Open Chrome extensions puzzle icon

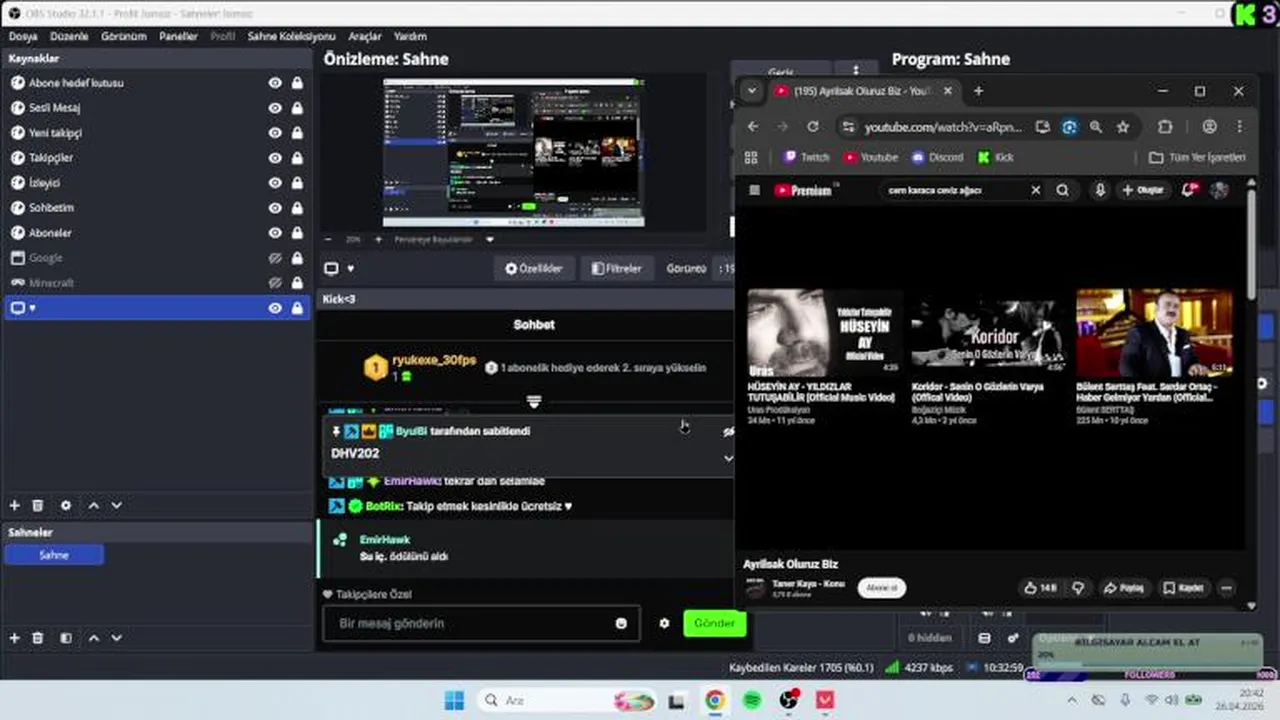1165,127
